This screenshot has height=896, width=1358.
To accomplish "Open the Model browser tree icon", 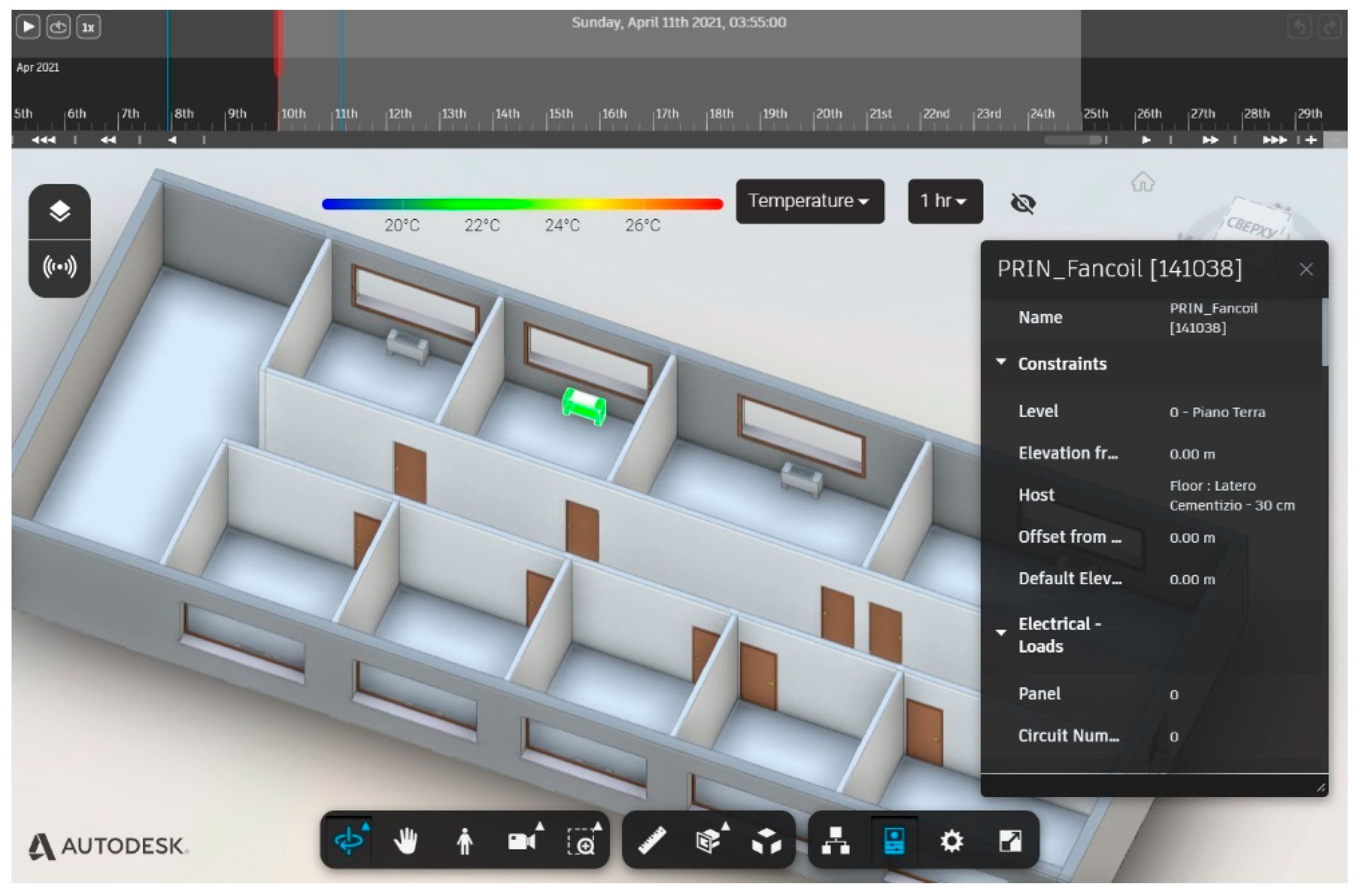I will [835, 841].
